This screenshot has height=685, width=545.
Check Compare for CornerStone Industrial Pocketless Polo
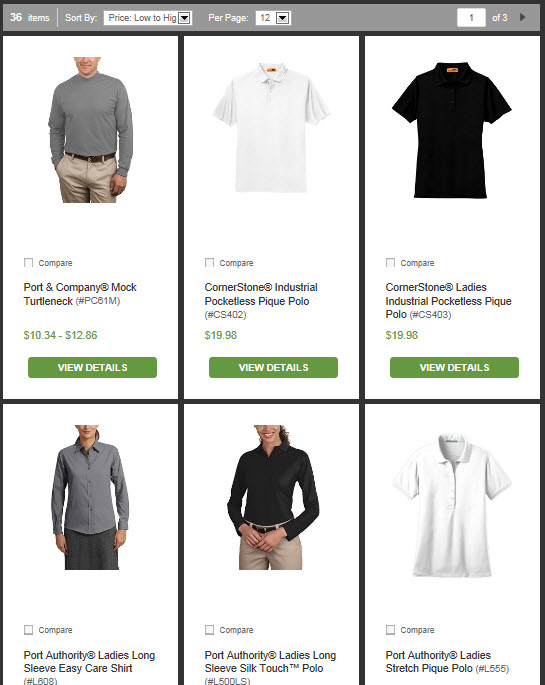point(210,263)
